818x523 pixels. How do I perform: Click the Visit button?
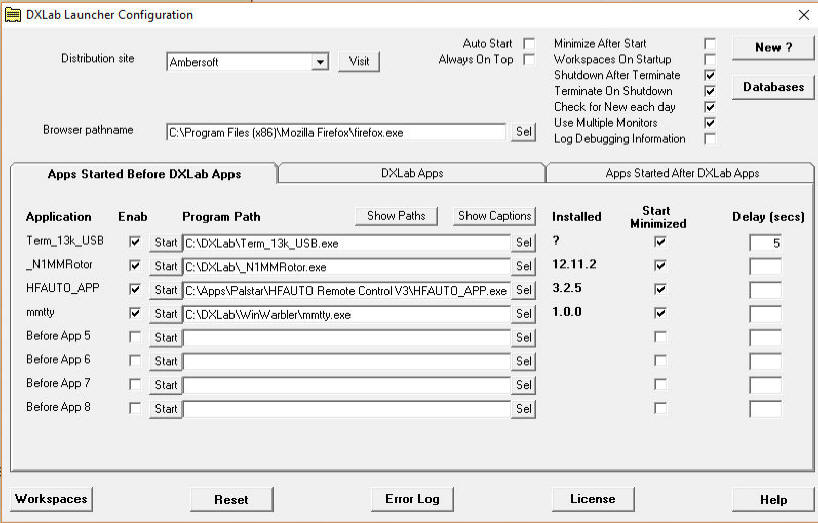[x=359, y=62]
